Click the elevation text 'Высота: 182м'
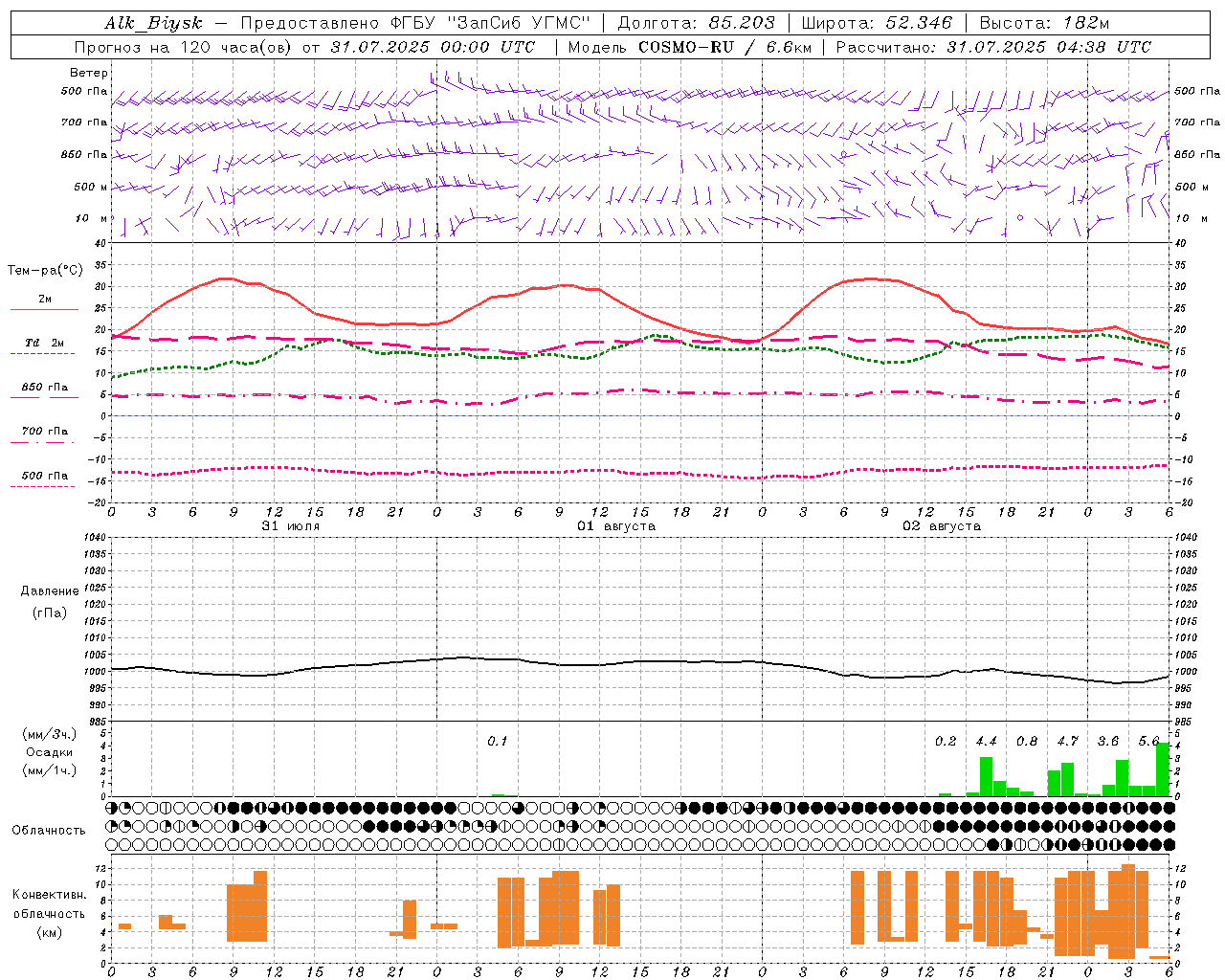The image size is (1225, 980). click(1044, 23)
